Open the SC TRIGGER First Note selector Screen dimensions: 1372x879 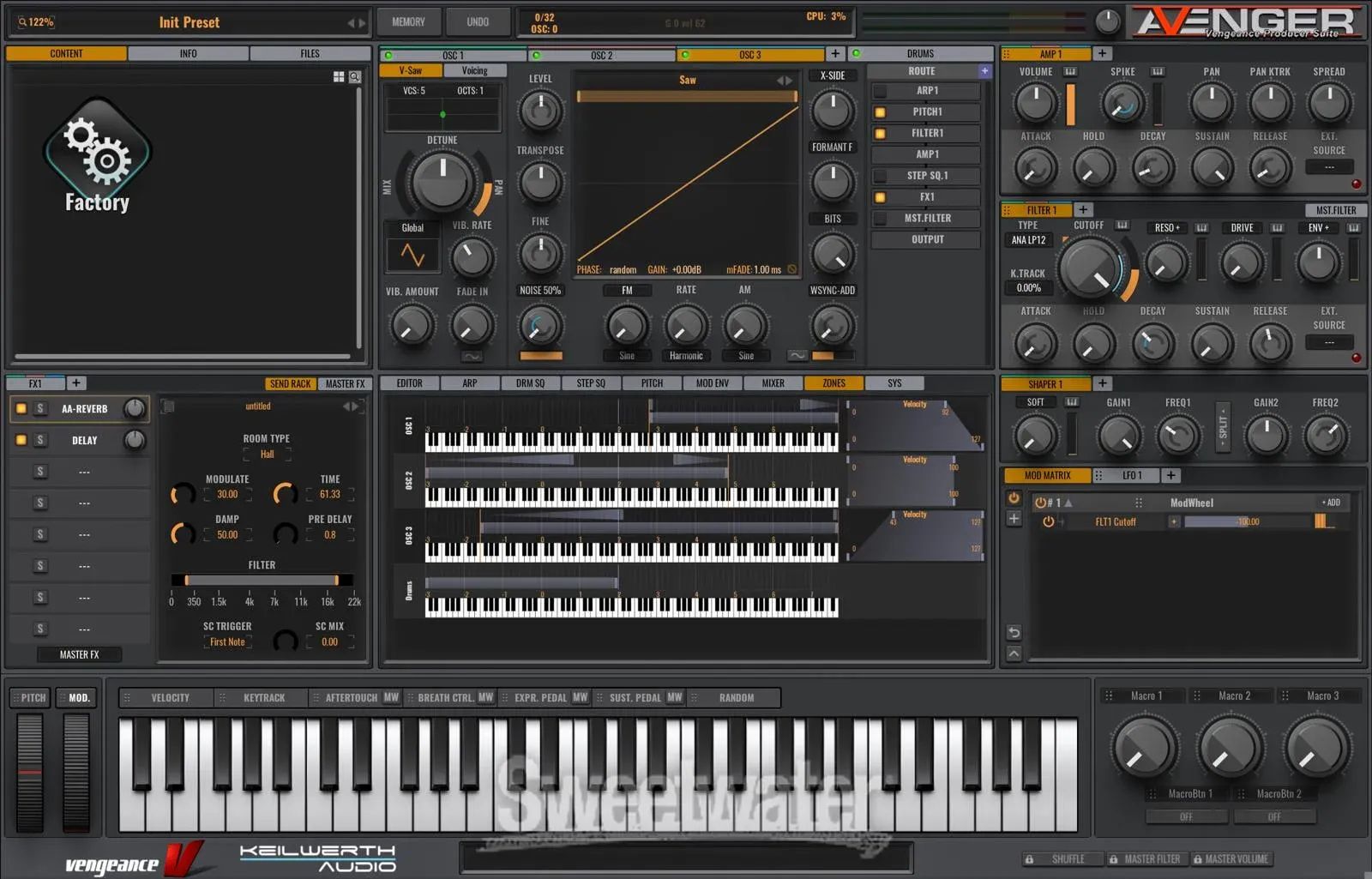click(x=227, y=641)
